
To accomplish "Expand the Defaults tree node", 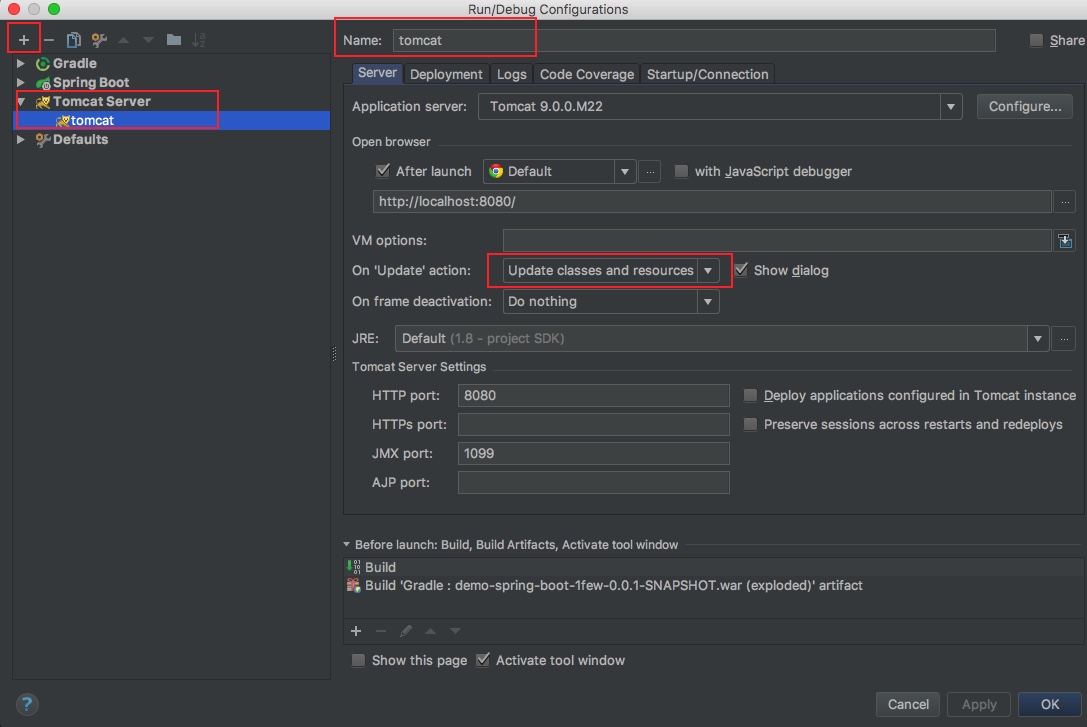I will pos(21,139).
